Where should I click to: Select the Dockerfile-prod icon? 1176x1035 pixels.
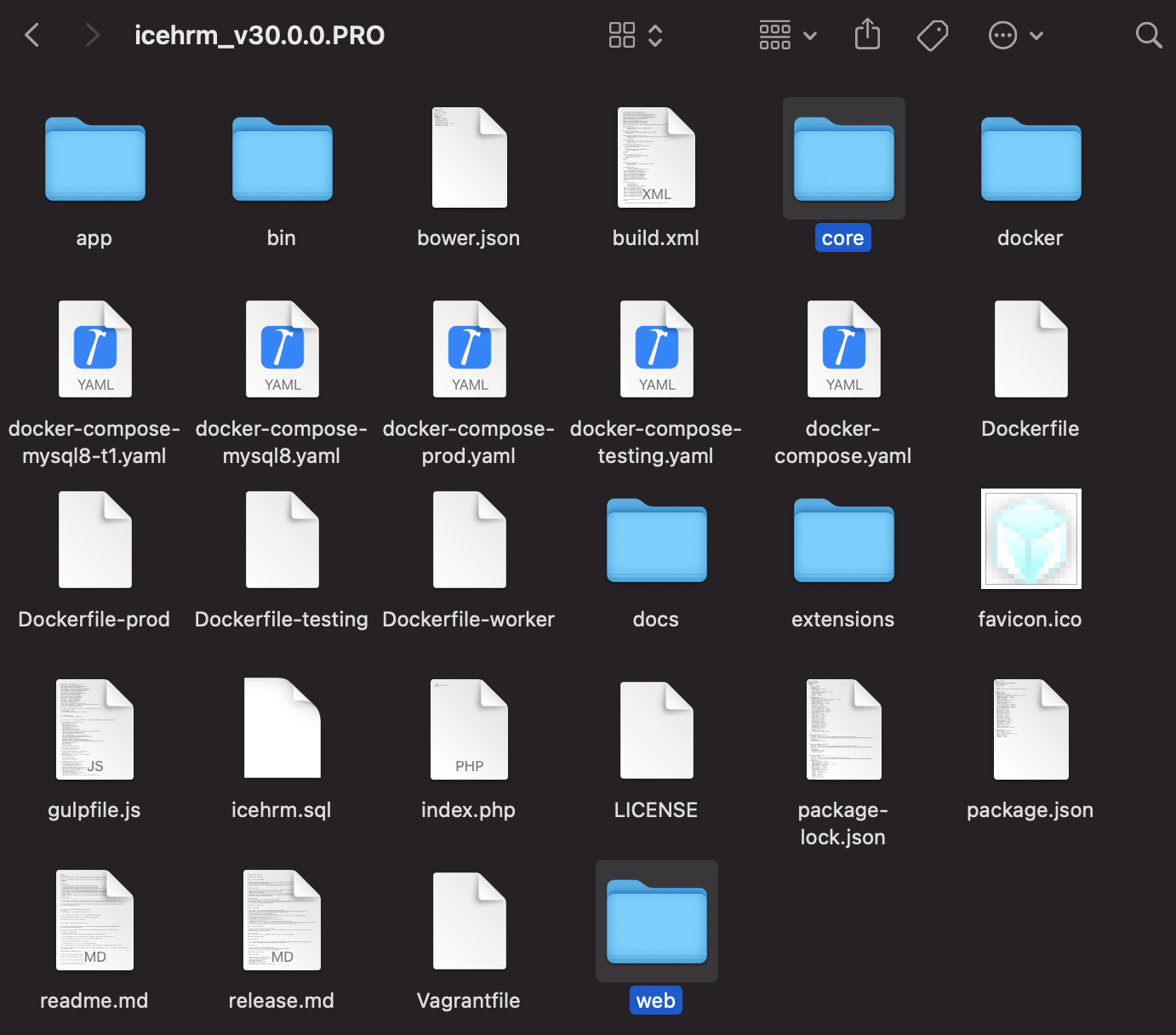coord(94,540)
